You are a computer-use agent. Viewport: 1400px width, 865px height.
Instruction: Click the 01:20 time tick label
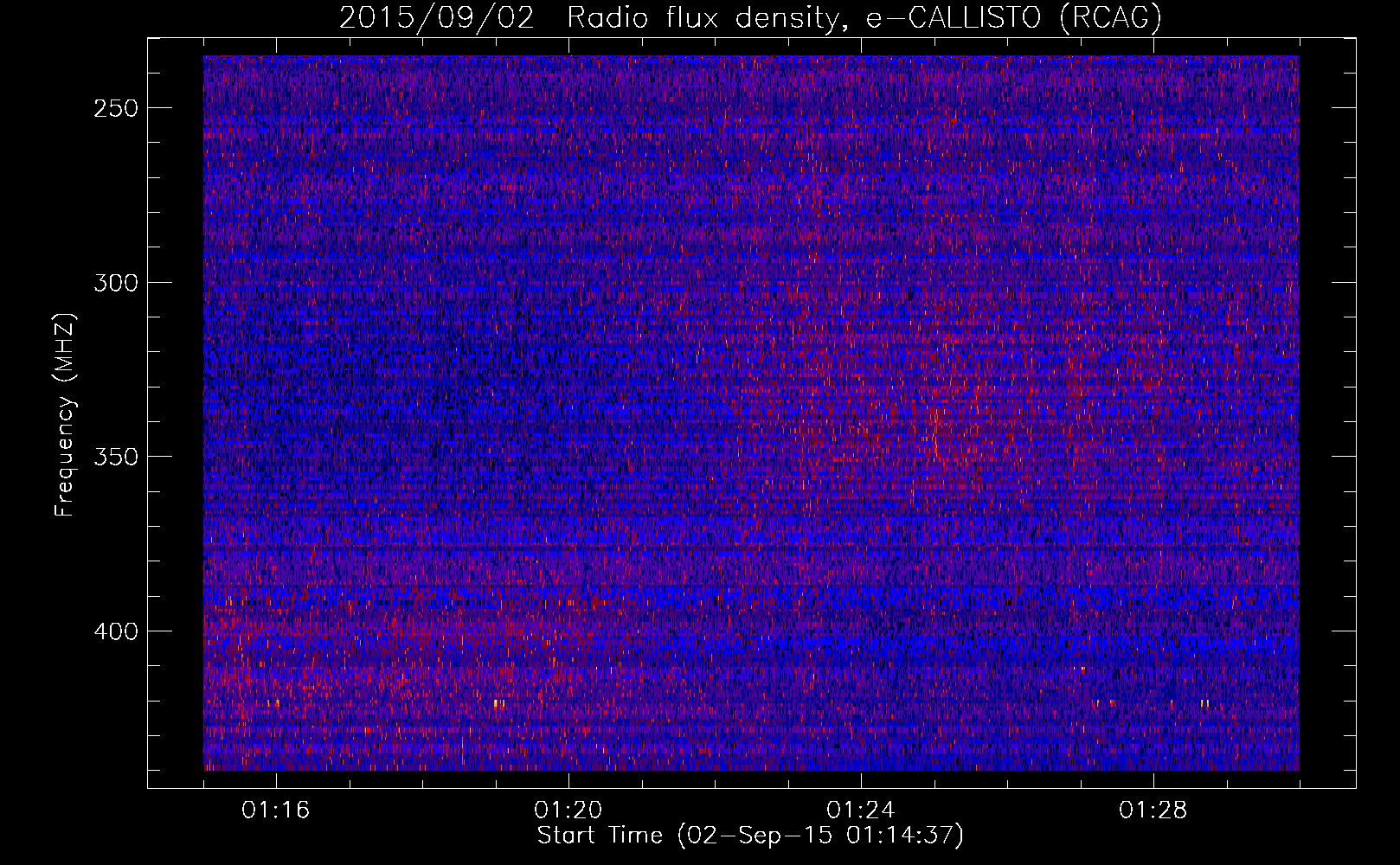click(x=568, y=810)
